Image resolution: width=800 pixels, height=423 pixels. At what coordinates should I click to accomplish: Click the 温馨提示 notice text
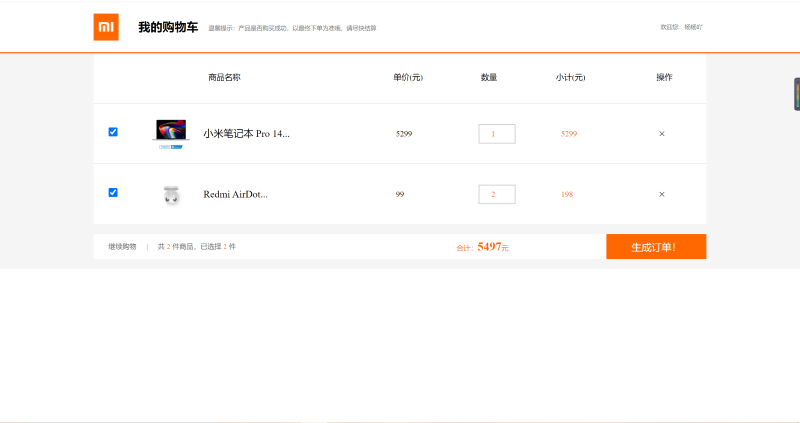point(292,28)
